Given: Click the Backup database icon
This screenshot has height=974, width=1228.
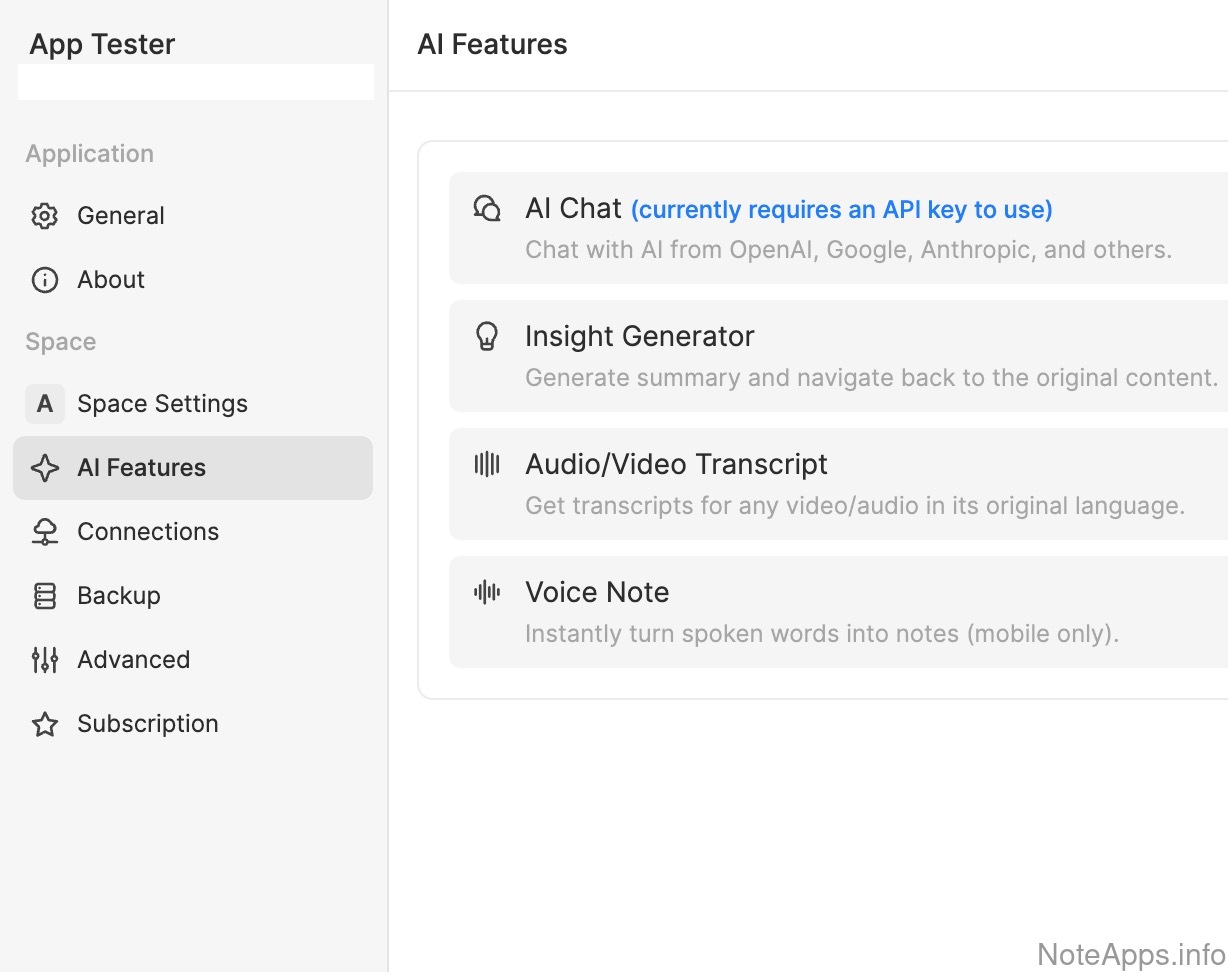Looking at the screenshot, I should [x=45, y=596].
